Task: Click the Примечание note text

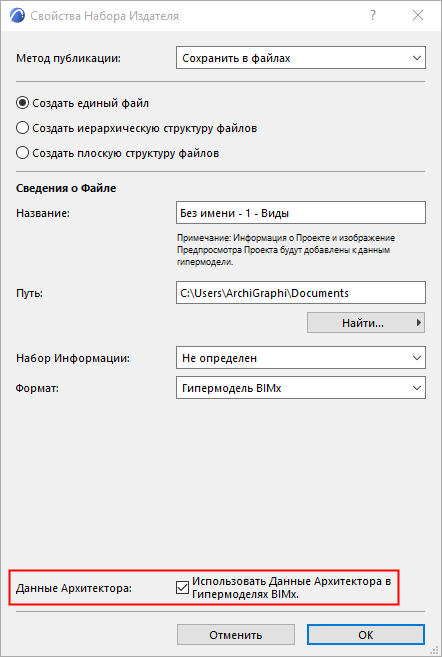Action: click(286, 250)
